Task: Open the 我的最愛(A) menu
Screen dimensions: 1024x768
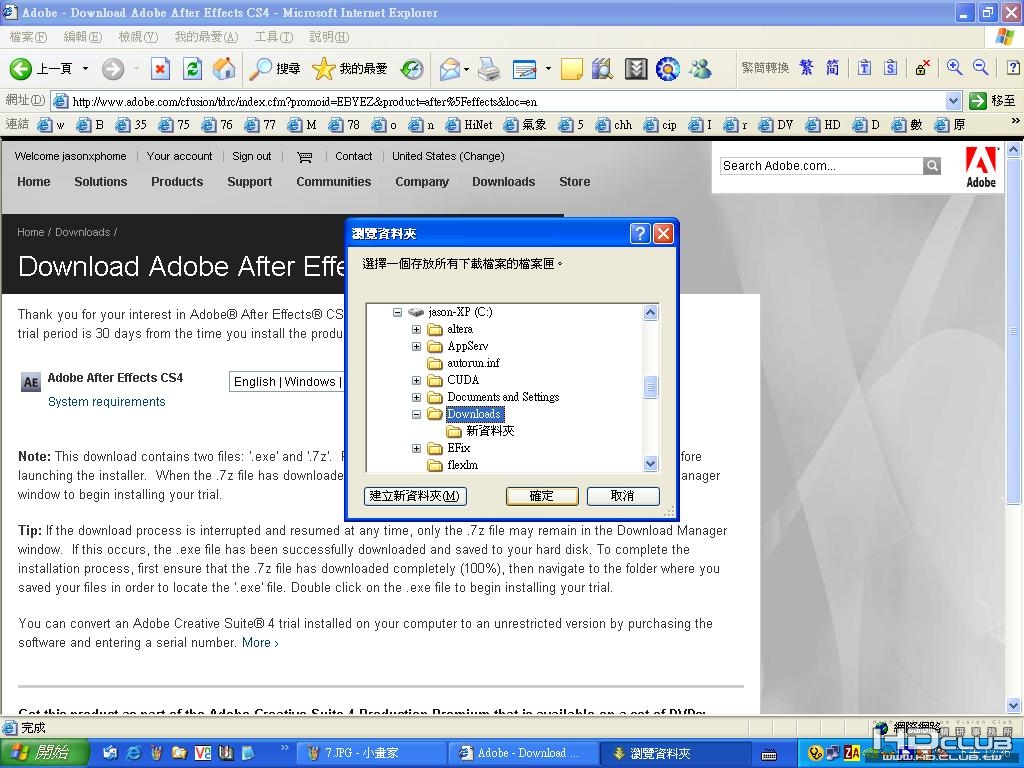Action: pos(206,37)
